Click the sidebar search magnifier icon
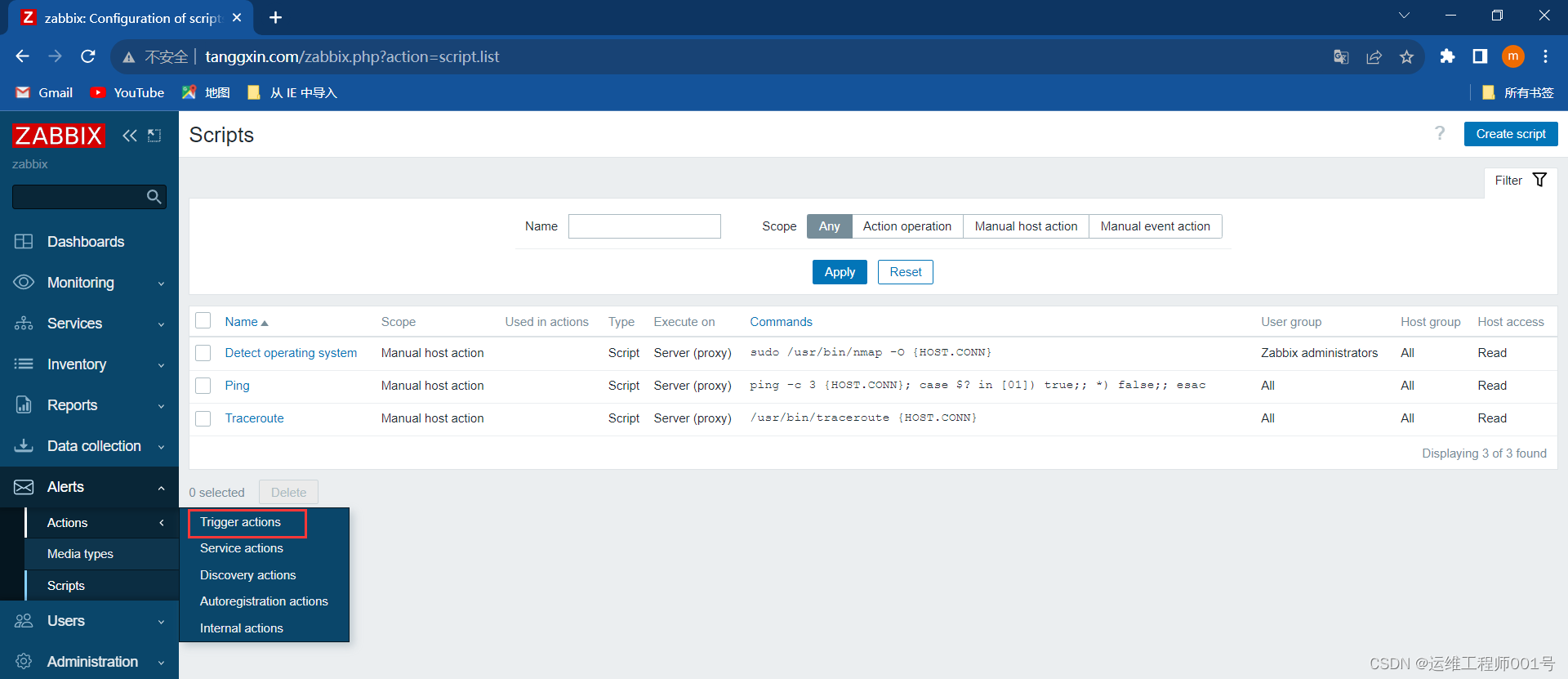This screenshot has height=679, width=1568. pyautogui.click(x=154, y=197)
